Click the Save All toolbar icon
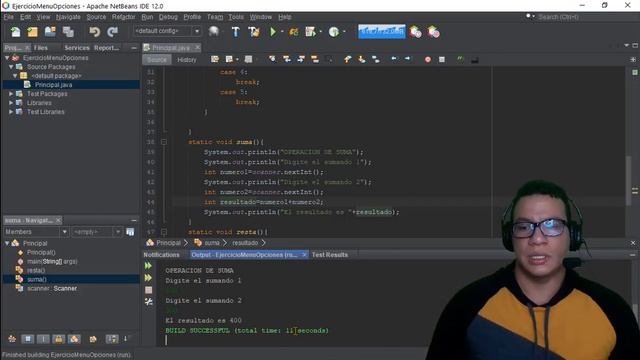640x360 pixels. coord(68,32)
